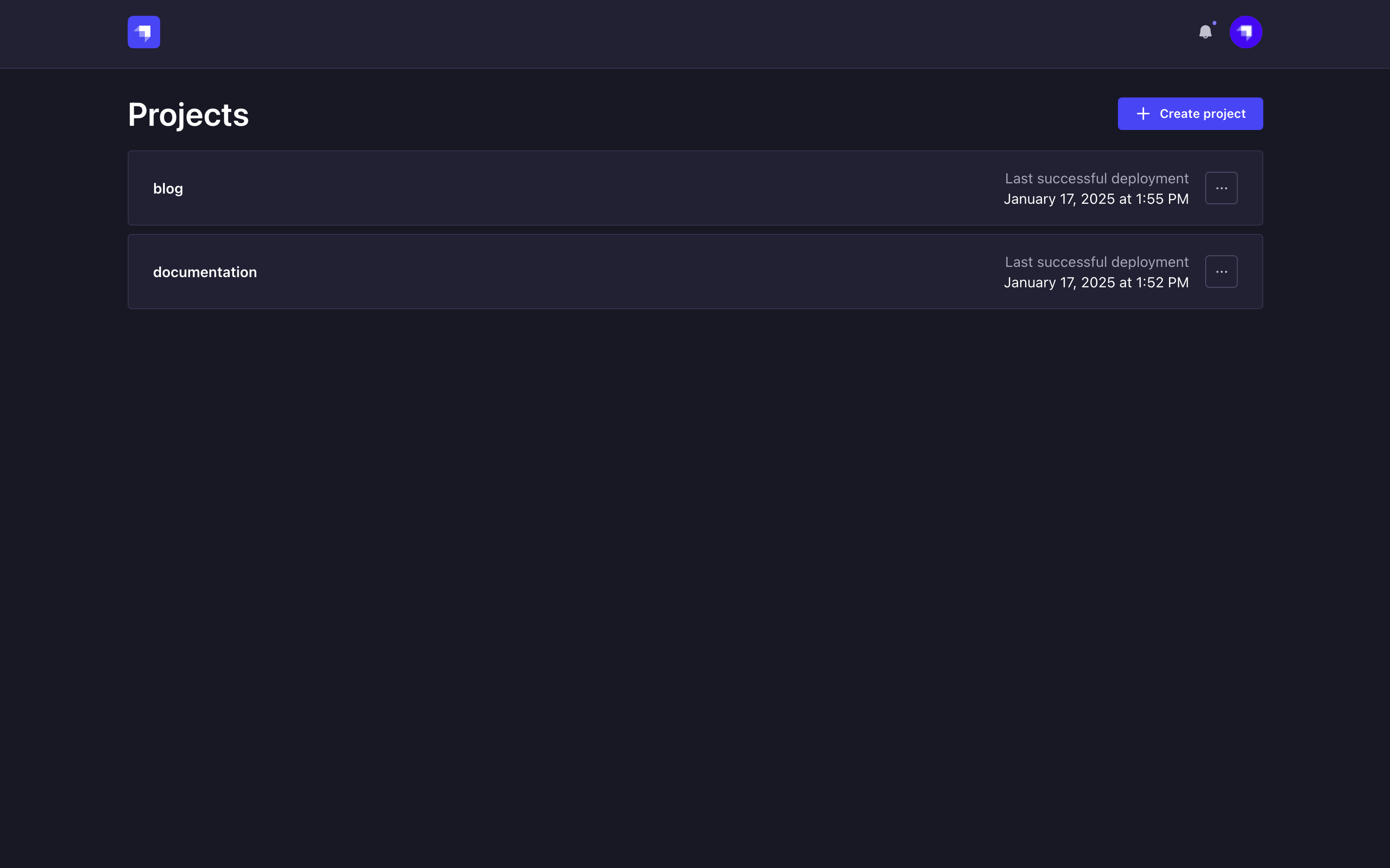Click the plus icon on Create project

(x=1143, y=113)
